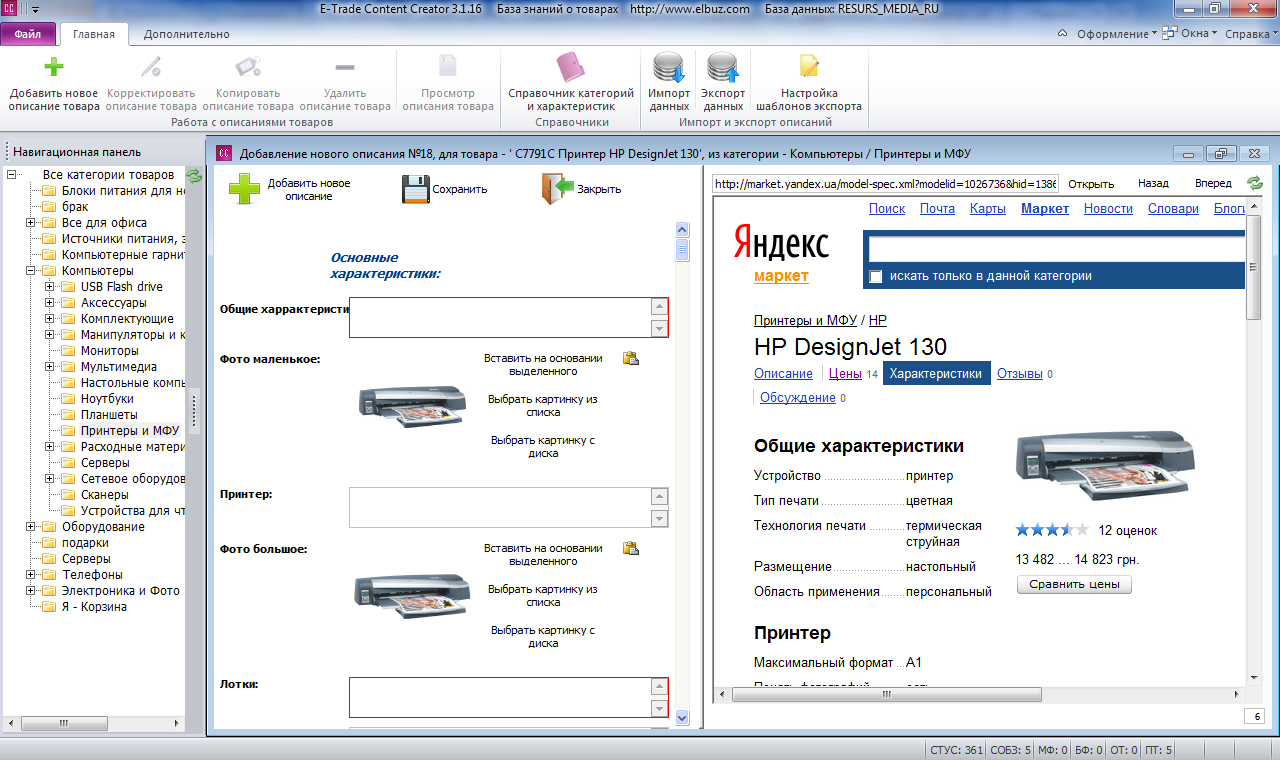Expand the Электроника и Фото node

pyautogui.click(x=31, y=591)
